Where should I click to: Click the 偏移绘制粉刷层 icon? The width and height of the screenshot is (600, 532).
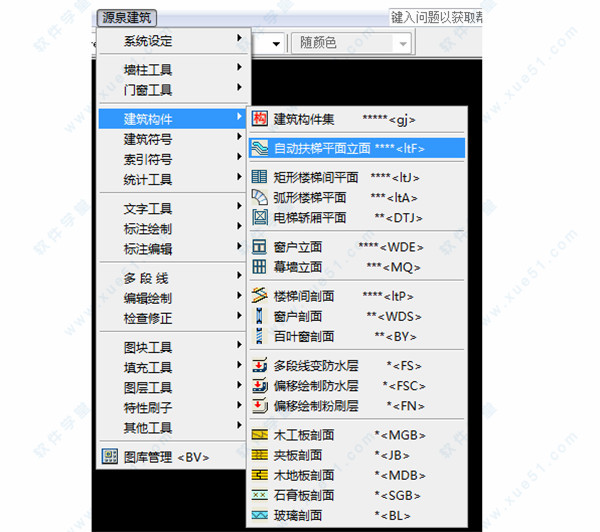pyautogui.click(x=259, y=405)
